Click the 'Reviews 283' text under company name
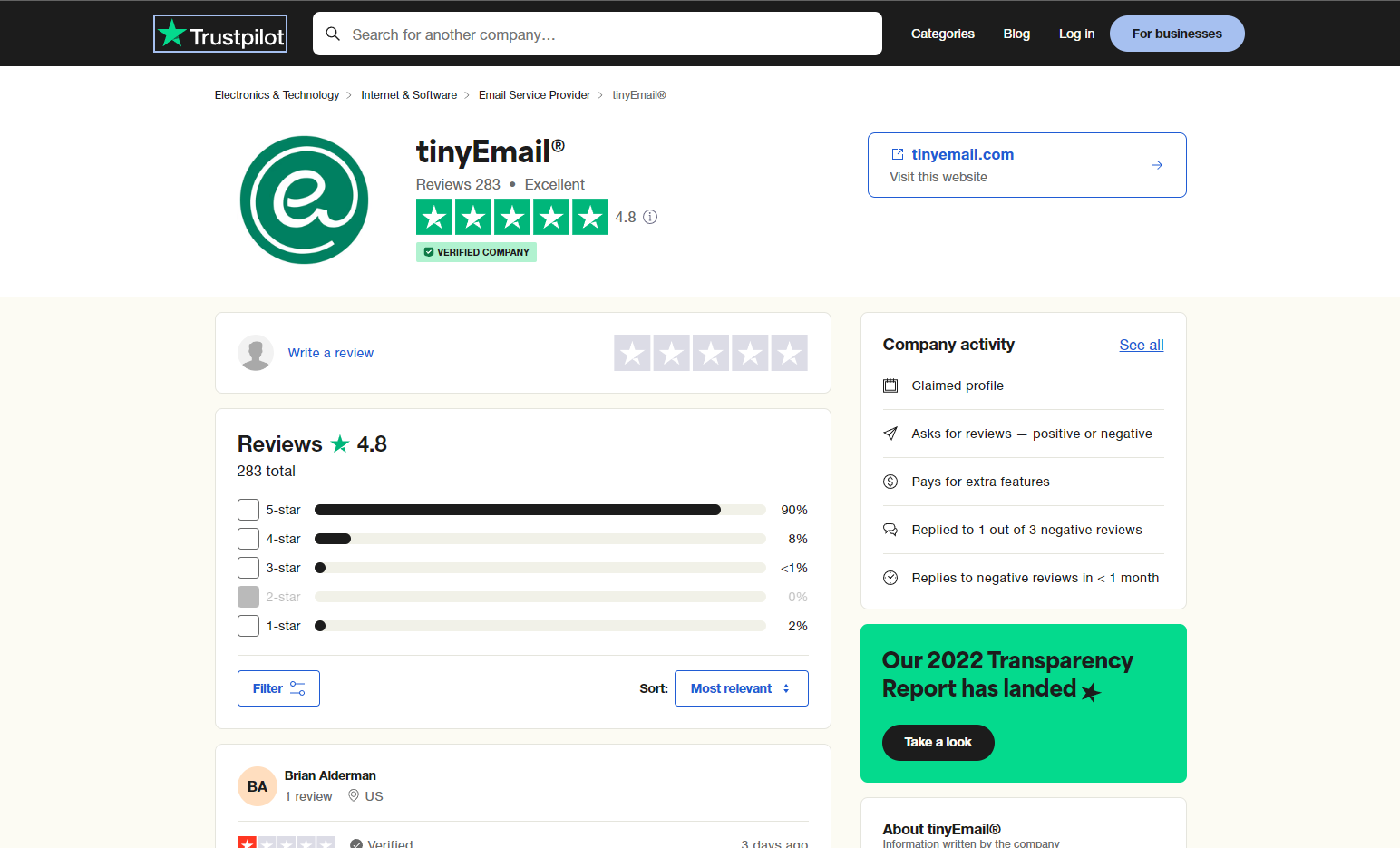 [458, 184]
